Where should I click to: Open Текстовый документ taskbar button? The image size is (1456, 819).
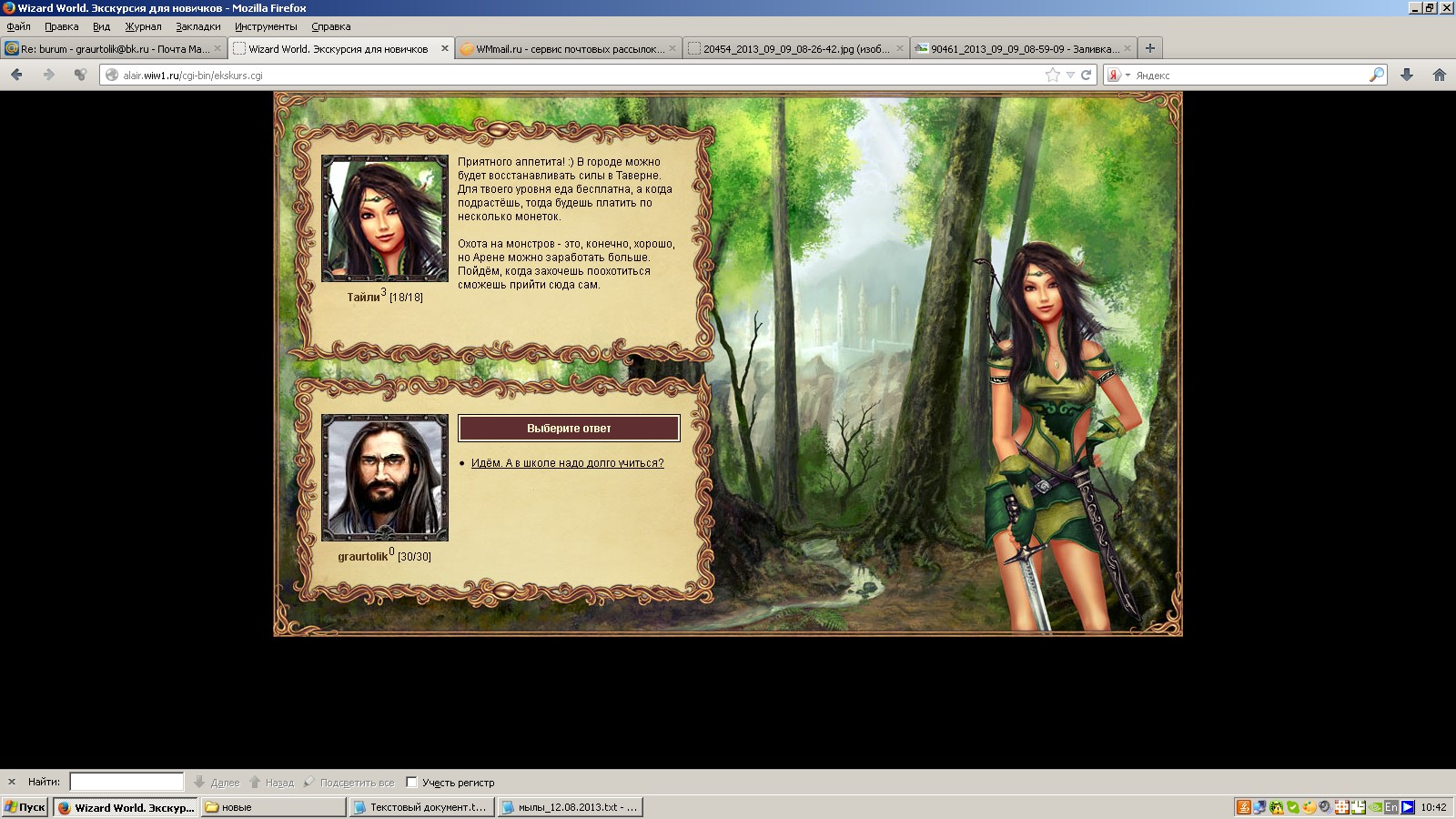pyautogui.click(x=421, y=807)
